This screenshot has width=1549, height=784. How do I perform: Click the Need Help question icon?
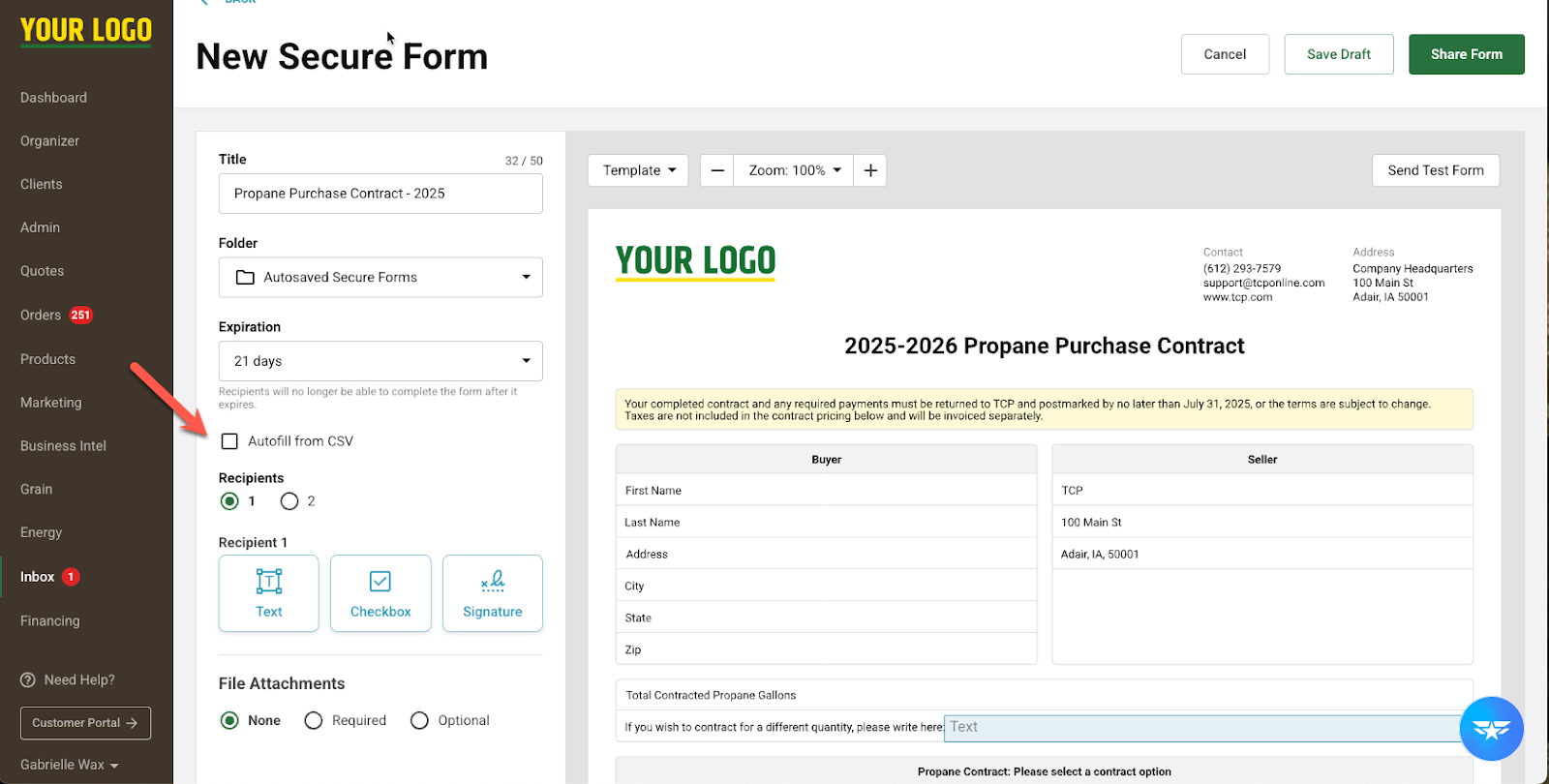point(28,679)
